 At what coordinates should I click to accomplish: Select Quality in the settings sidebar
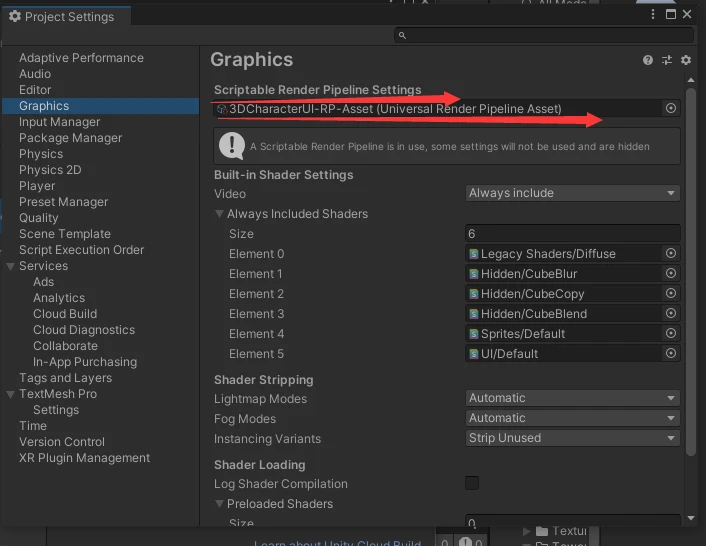click(39, 218)
